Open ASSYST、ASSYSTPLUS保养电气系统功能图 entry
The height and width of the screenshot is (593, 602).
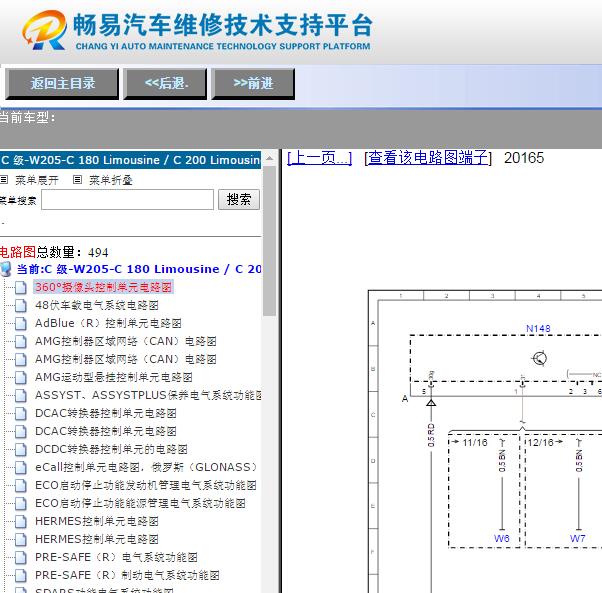148,395
